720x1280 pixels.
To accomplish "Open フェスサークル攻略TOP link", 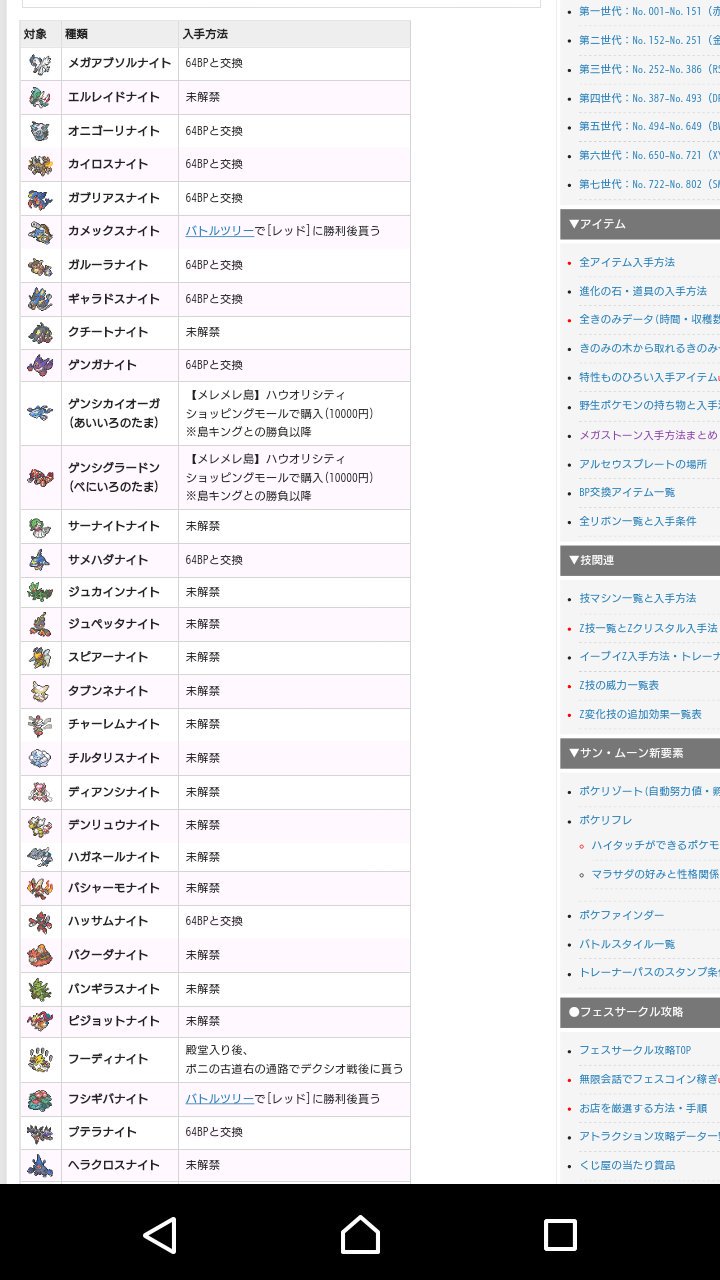I will coord(635,1050).
